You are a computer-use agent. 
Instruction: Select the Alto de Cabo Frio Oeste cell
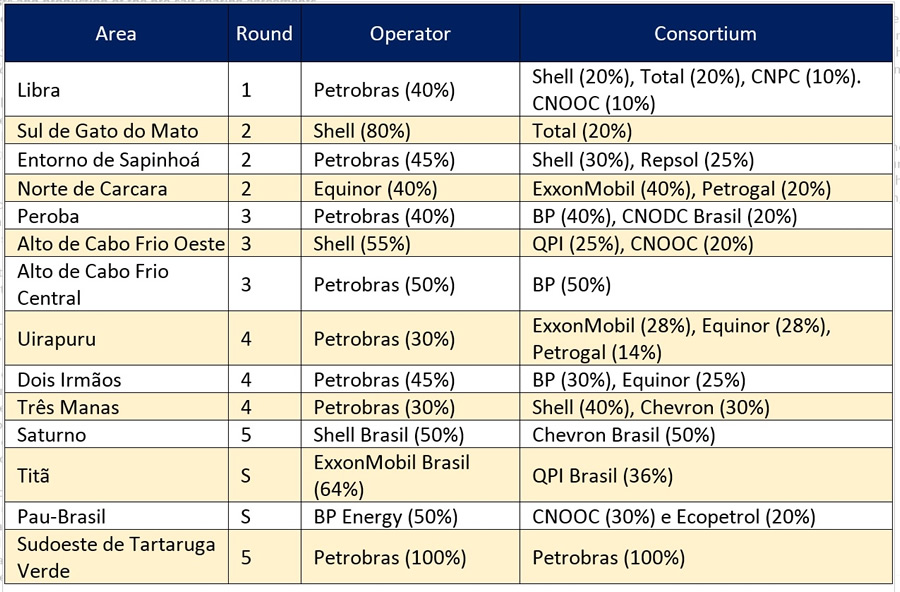[117, 243]
